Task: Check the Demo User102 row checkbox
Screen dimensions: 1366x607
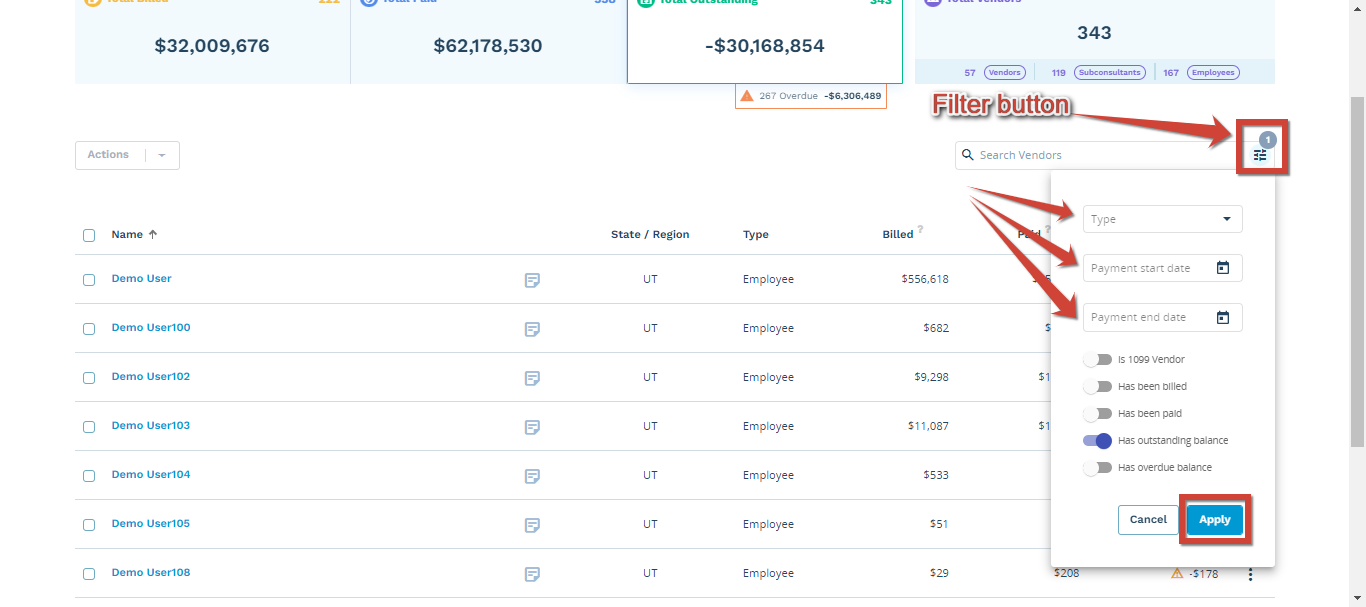Action: pyautogui.click(x=89, y=378)
